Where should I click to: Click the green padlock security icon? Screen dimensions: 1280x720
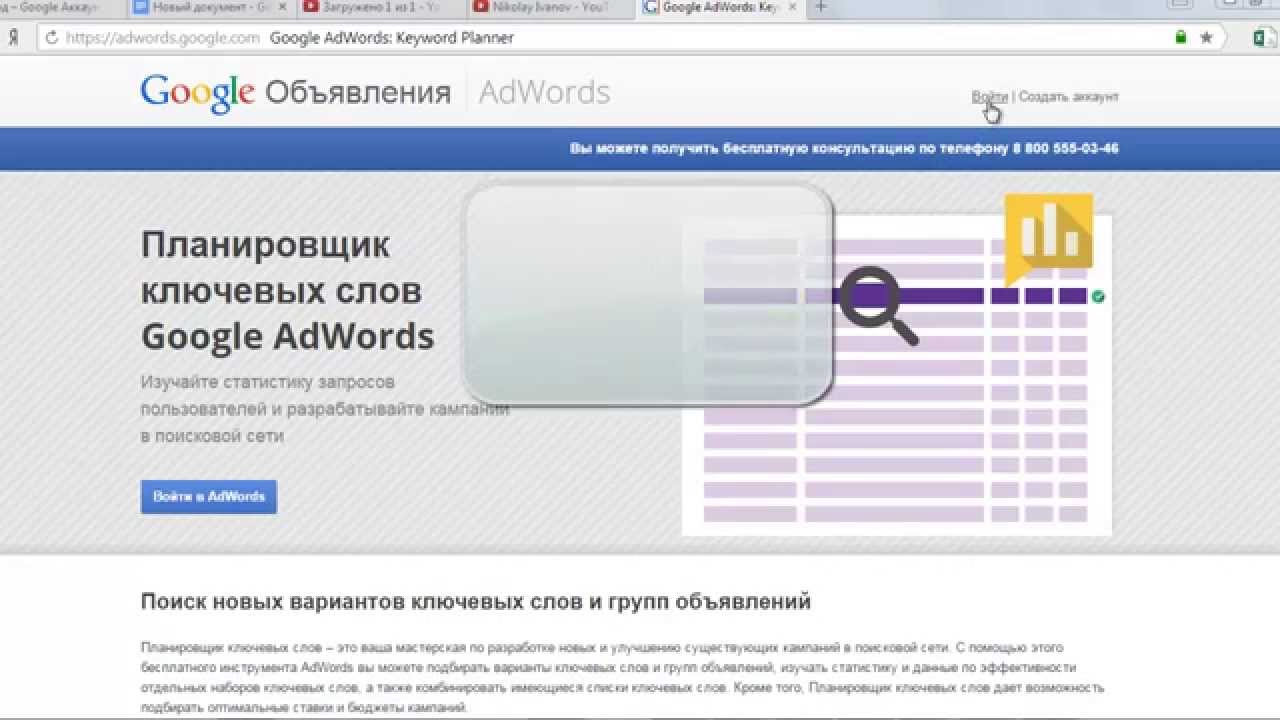point(1181,38)
